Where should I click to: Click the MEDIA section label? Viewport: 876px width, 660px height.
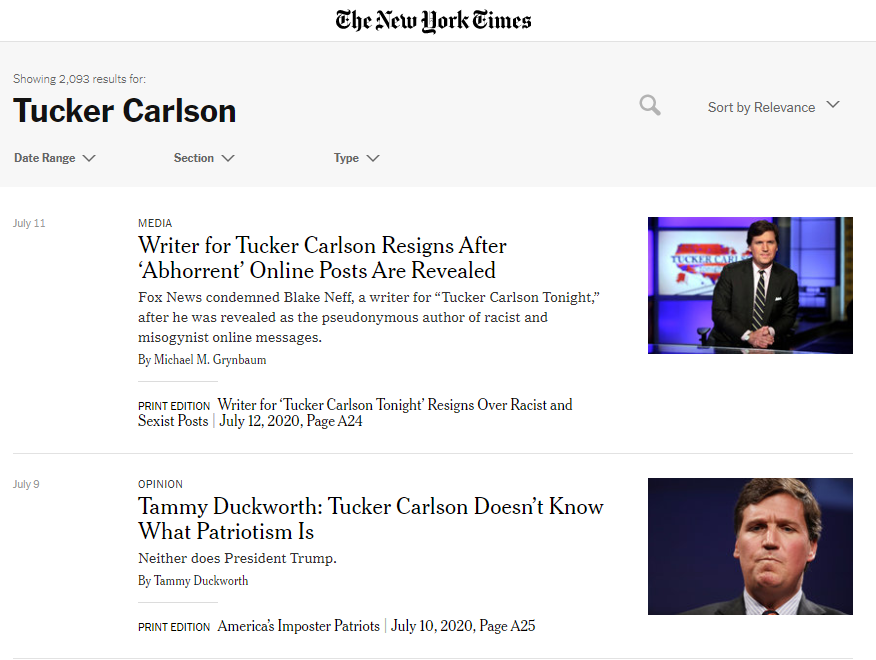click(x=155, y=223)
